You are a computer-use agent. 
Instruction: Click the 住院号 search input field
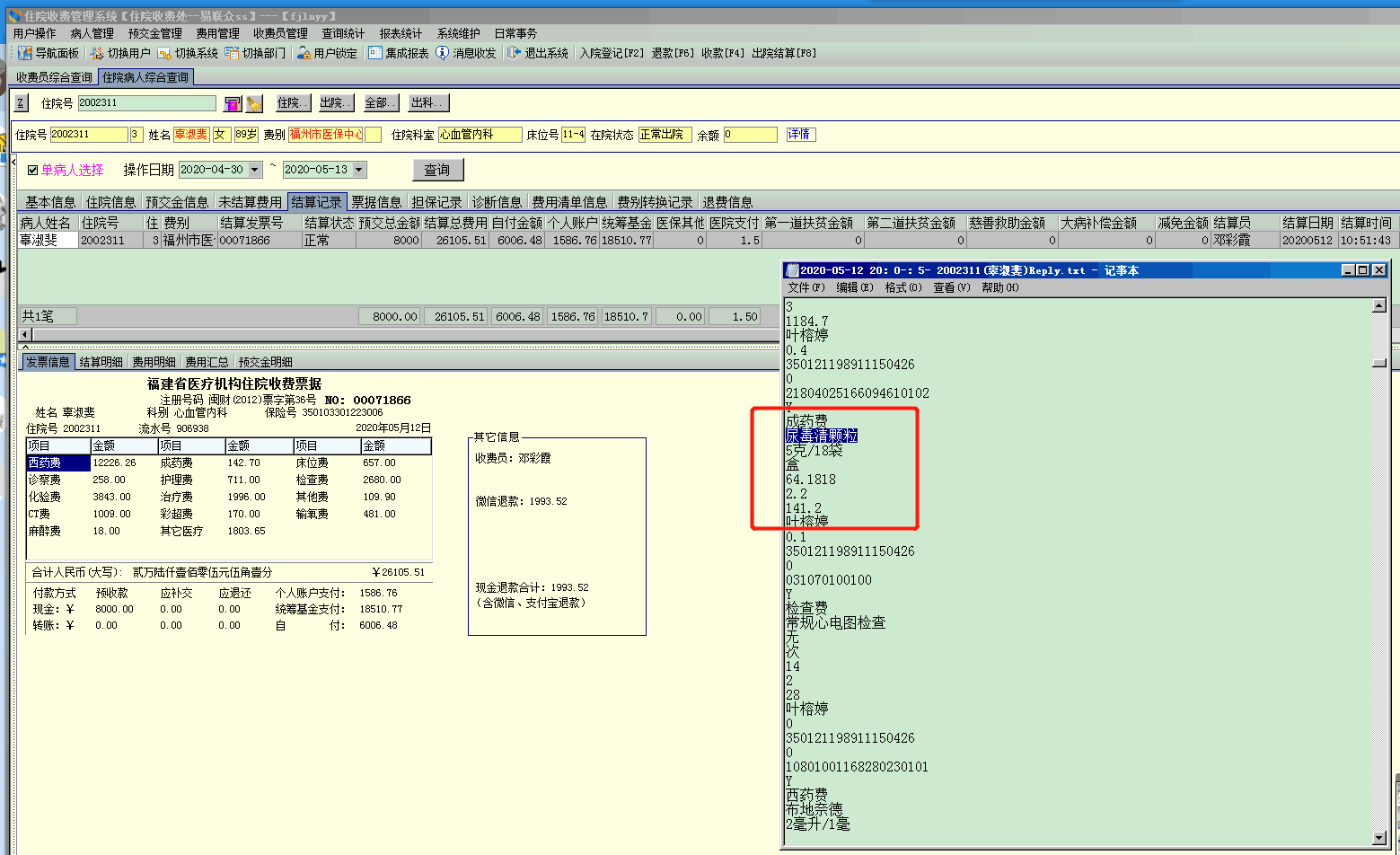(147, 103)
